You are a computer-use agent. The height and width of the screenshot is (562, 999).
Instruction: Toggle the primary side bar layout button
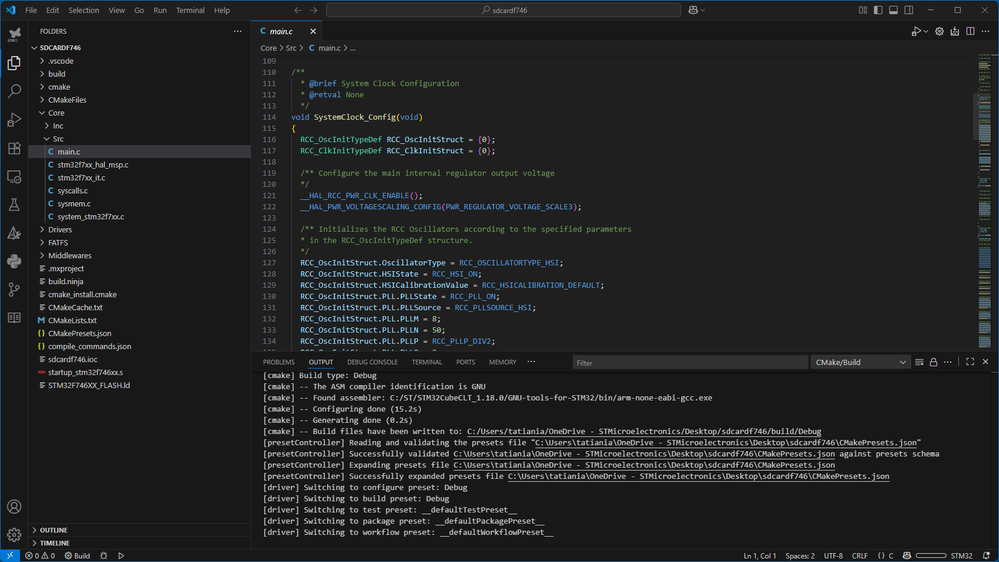[x=878, y=10]
